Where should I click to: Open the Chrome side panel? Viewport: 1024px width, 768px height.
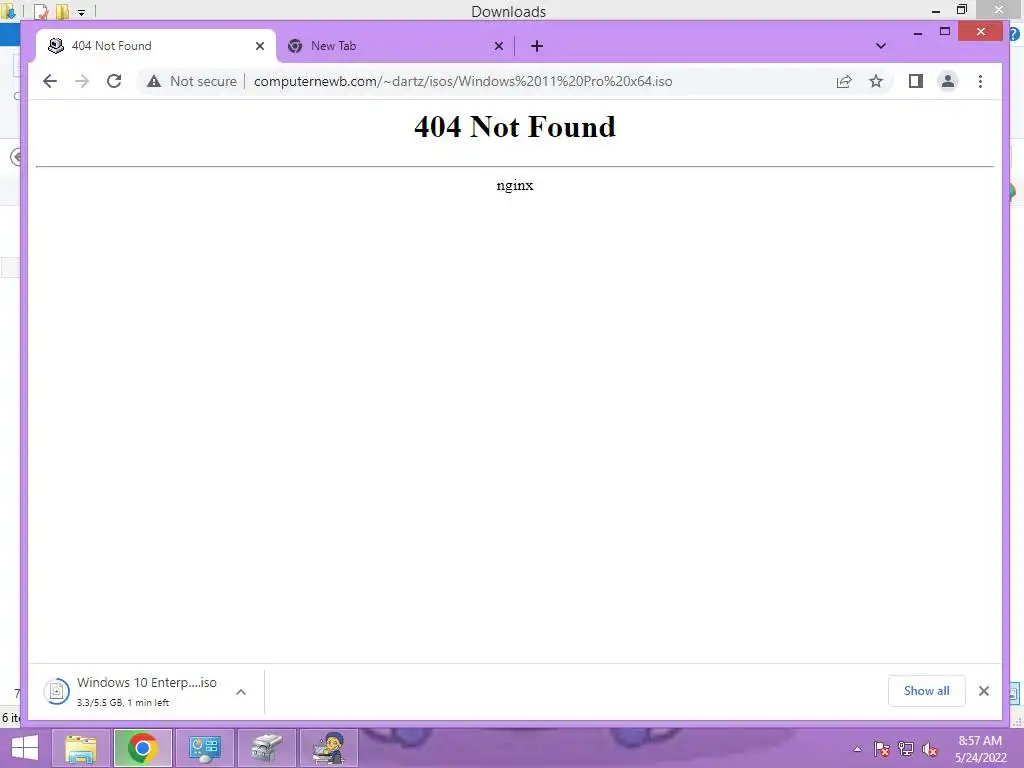click(916, 81)
